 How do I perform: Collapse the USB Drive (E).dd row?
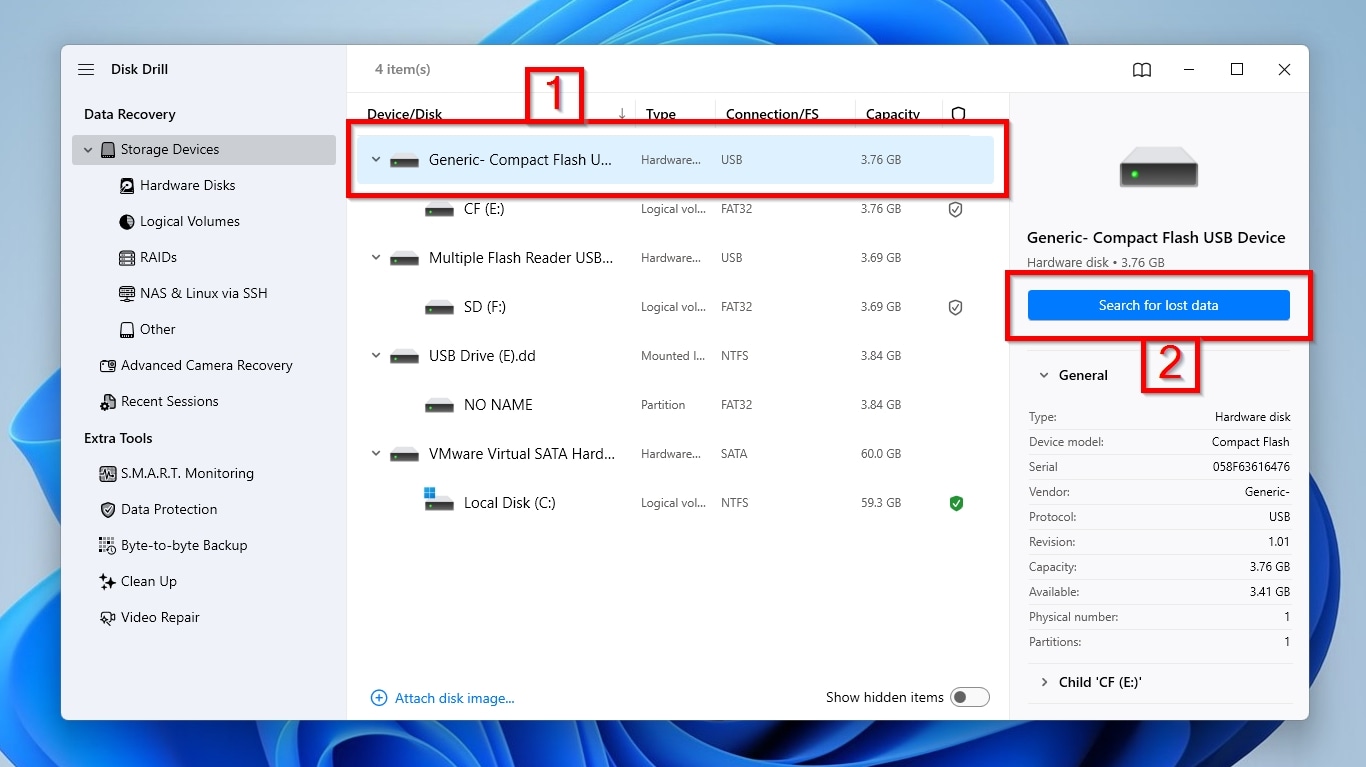376,356
